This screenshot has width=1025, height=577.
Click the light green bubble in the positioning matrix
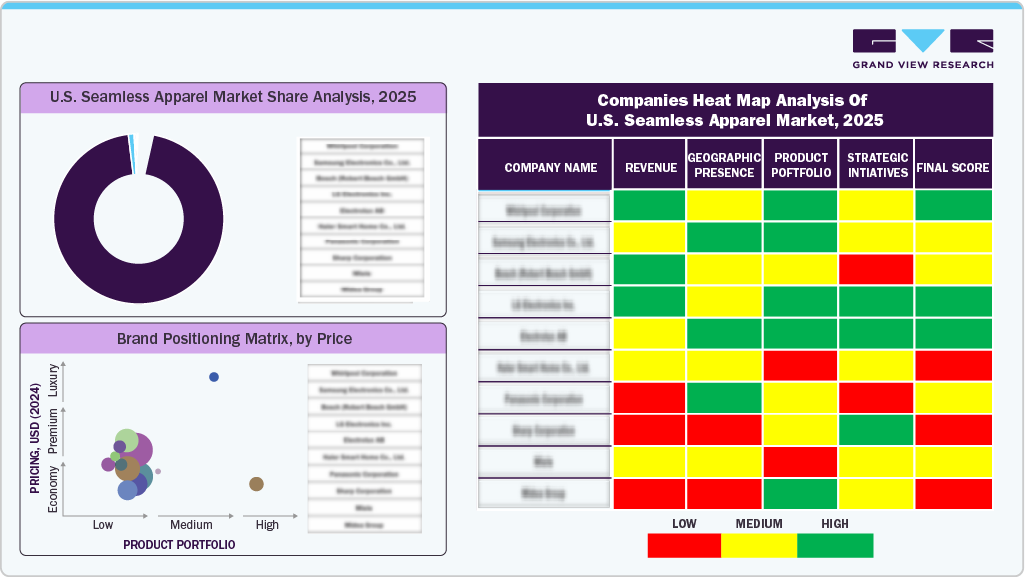(x=127, y=440)
